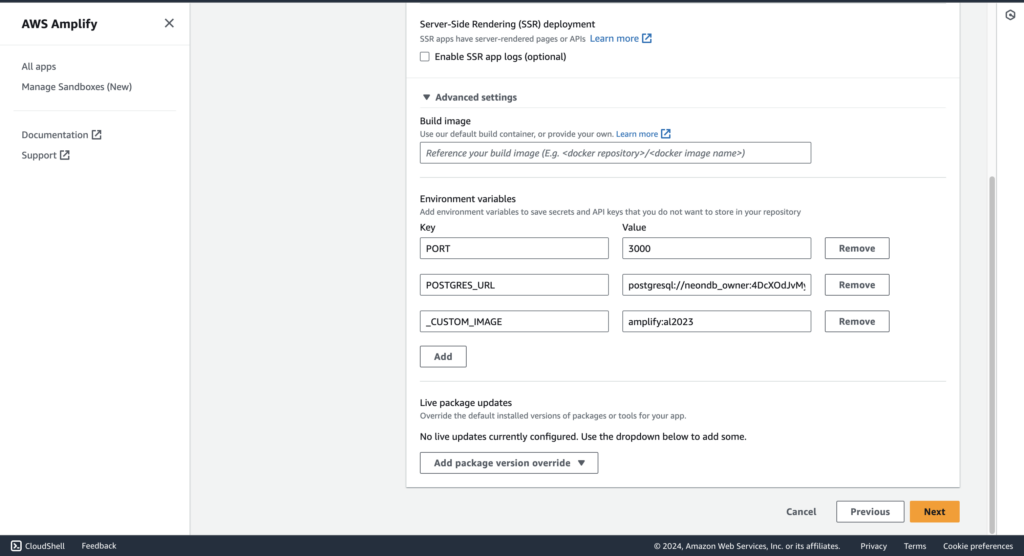Click the external link icon beside Documentation
Image resolution: width=1024 pixels, height=556 pixels.
point(97,135)
